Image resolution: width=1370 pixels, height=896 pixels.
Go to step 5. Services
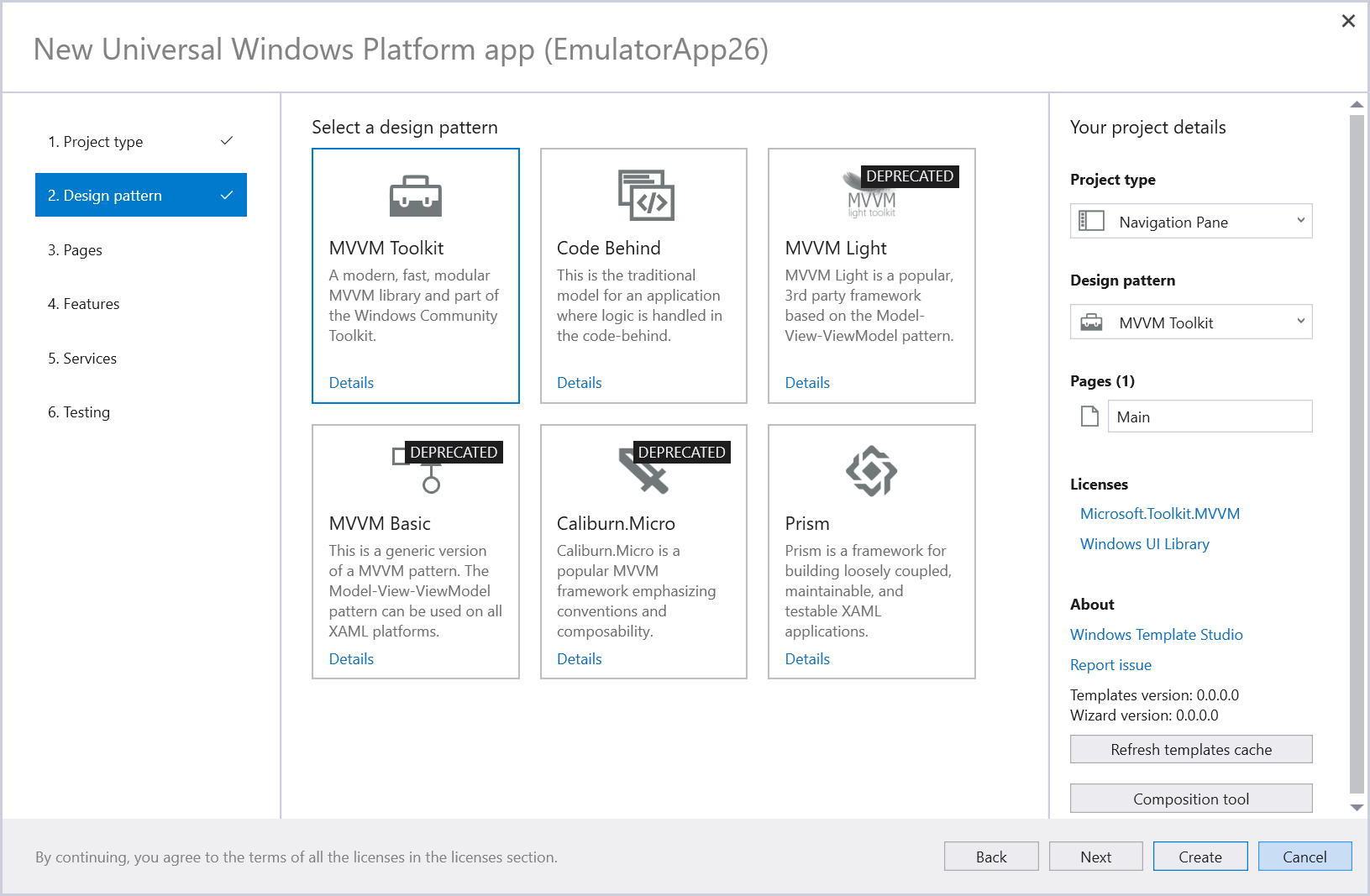(141, 358)
